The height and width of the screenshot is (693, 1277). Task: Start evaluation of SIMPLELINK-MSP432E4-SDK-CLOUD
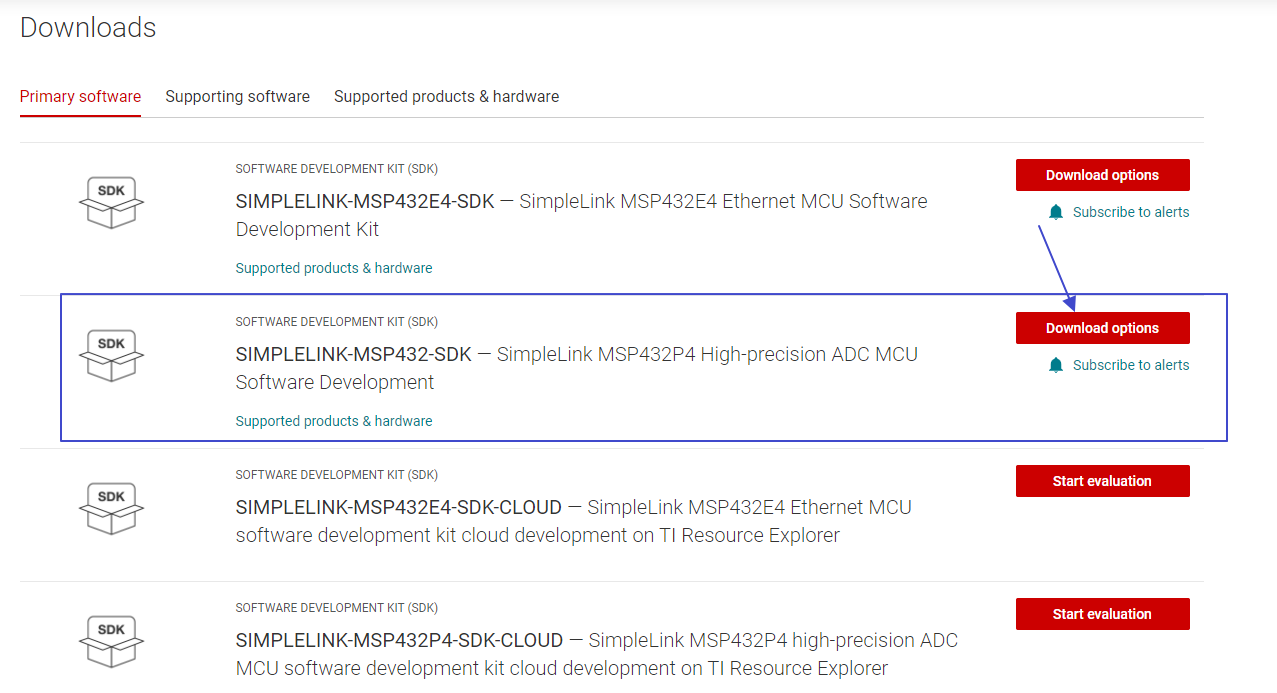coord(1102,481)
